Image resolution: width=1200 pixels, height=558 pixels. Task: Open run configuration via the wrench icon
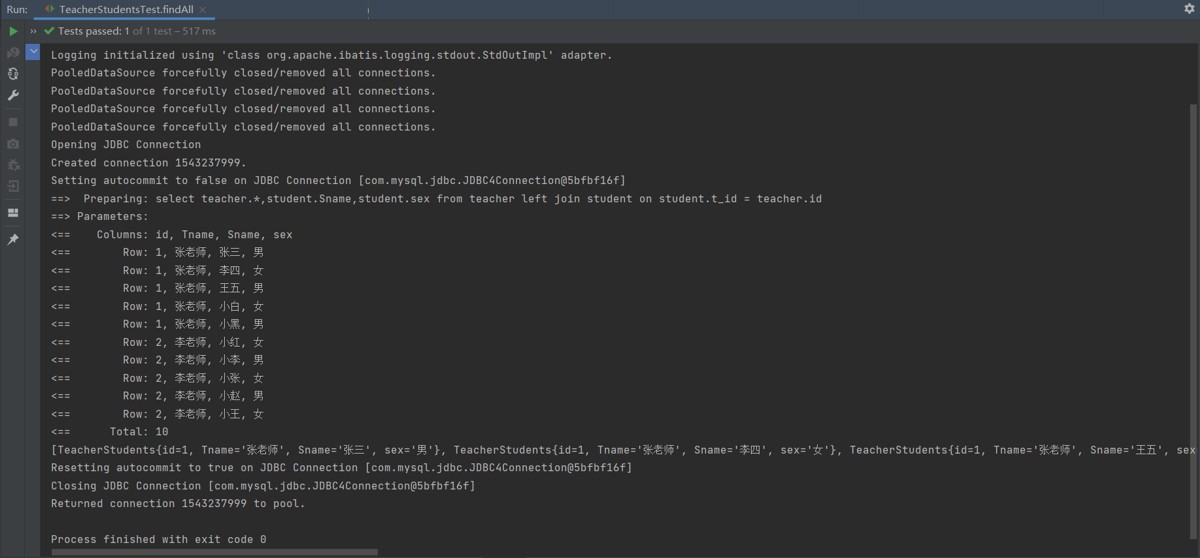[x=13, y=95]
